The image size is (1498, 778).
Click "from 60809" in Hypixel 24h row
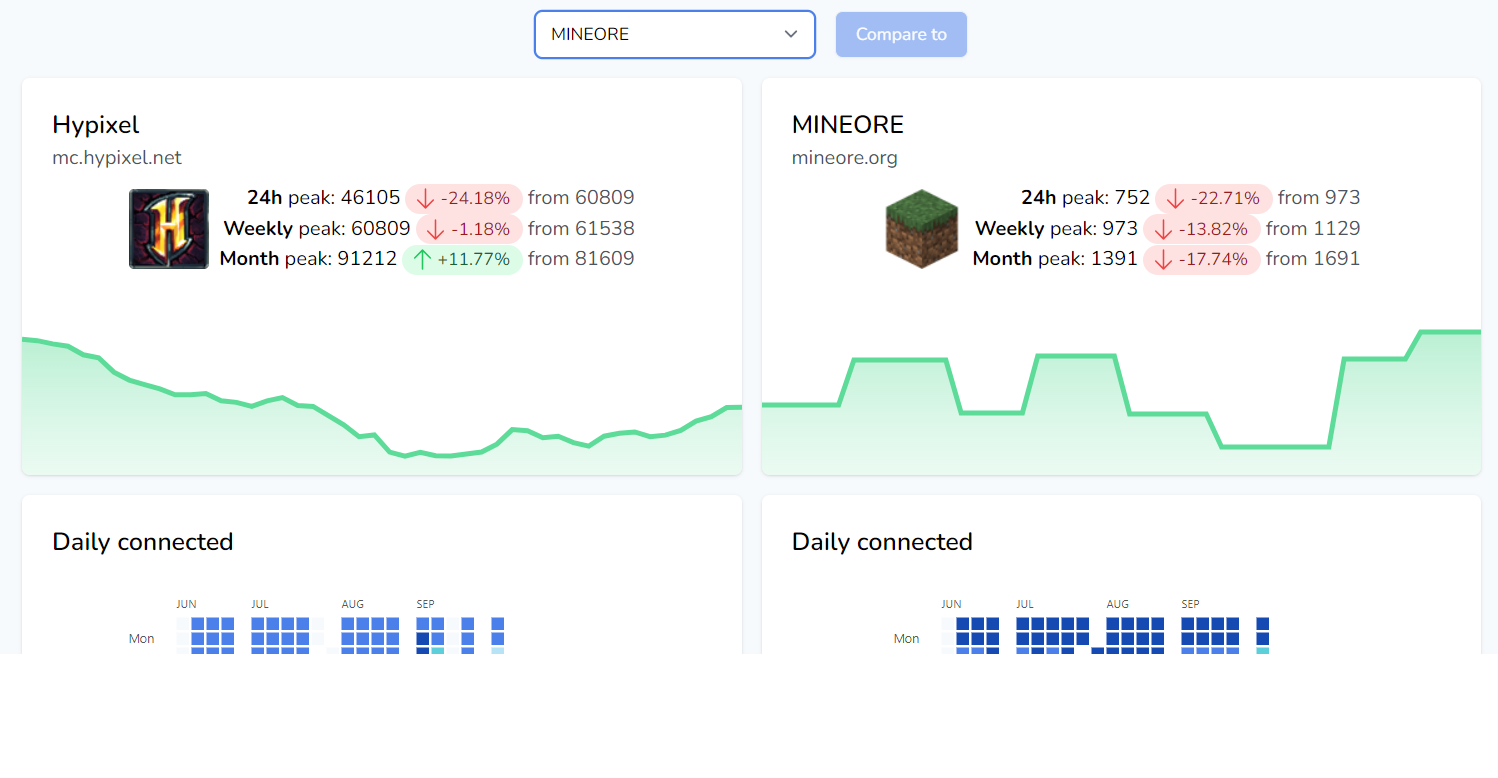[x=581, y=198]
